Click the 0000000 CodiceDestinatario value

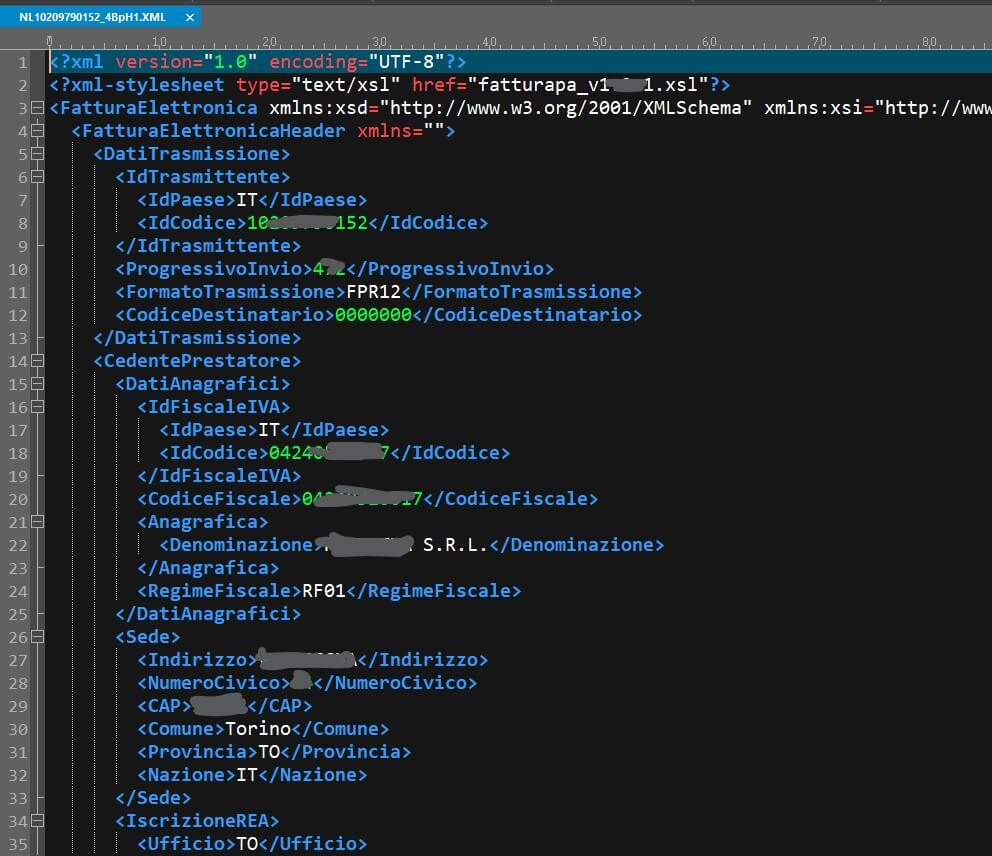click(373, 315)
